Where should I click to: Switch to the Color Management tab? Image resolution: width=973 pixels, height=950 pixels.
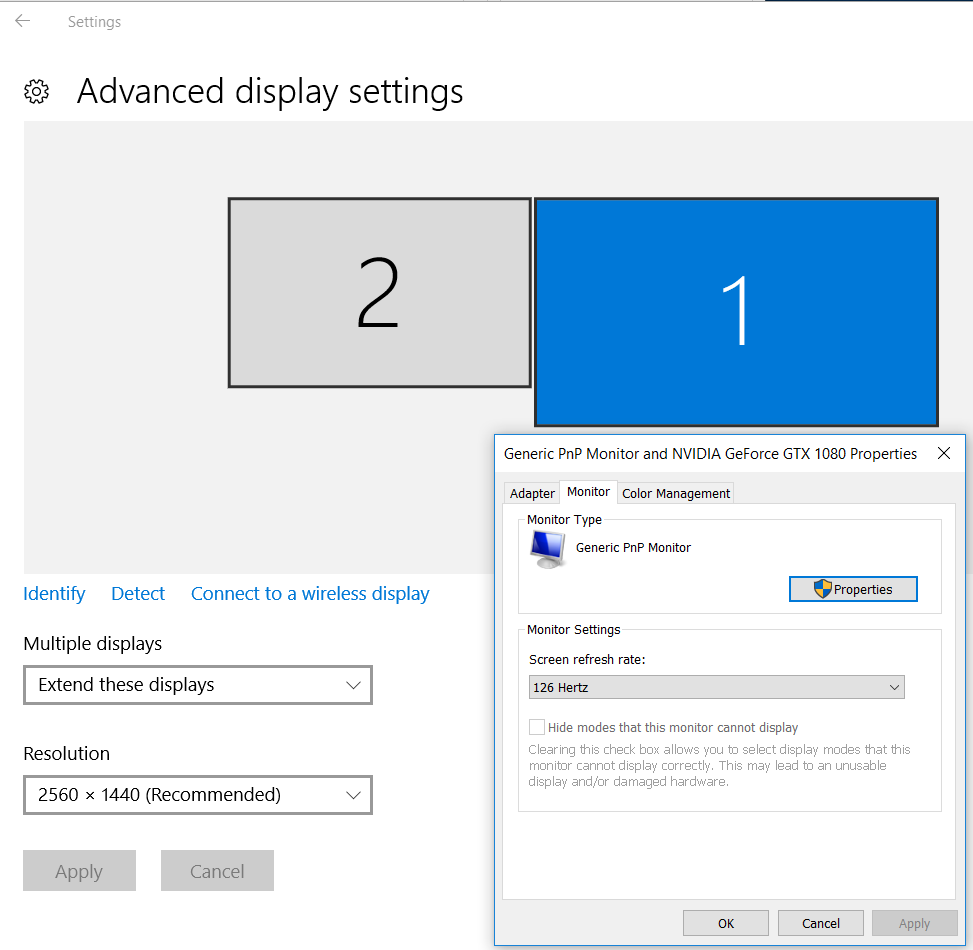pyautogui.click(x=676, y=493)
